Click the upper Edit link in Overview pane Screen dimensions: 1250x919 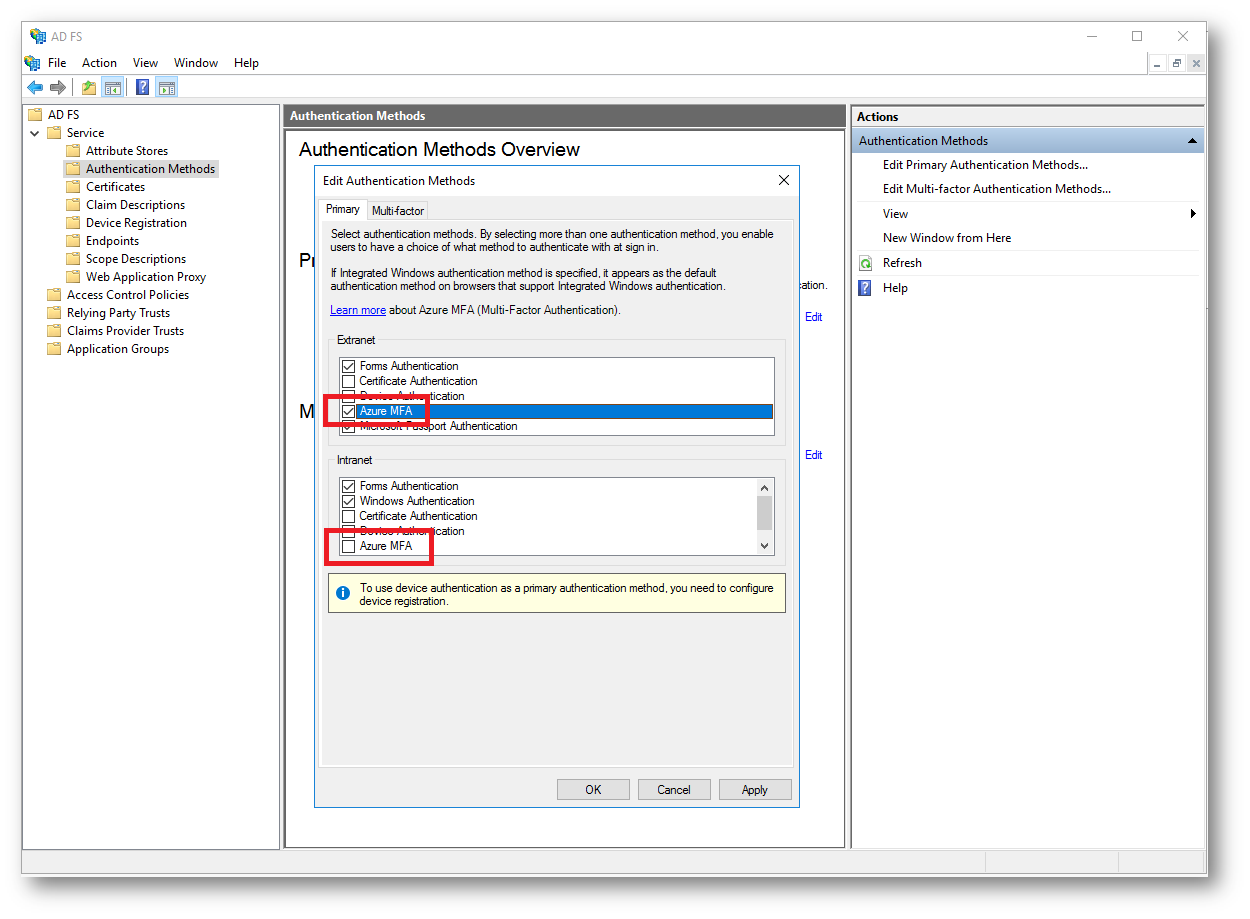click(814, 317)
